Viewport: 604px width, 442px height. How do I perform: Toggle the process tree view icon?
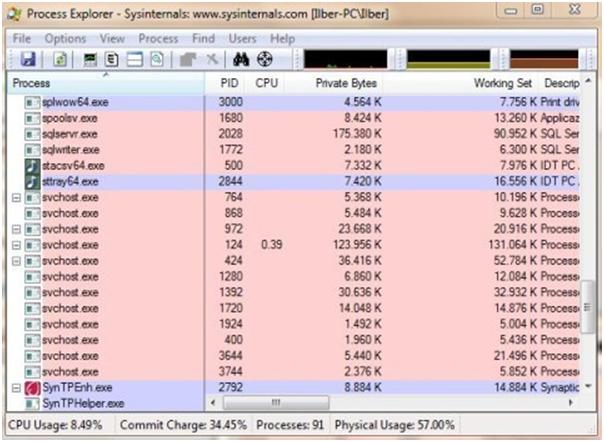click(x=112, y=59)
